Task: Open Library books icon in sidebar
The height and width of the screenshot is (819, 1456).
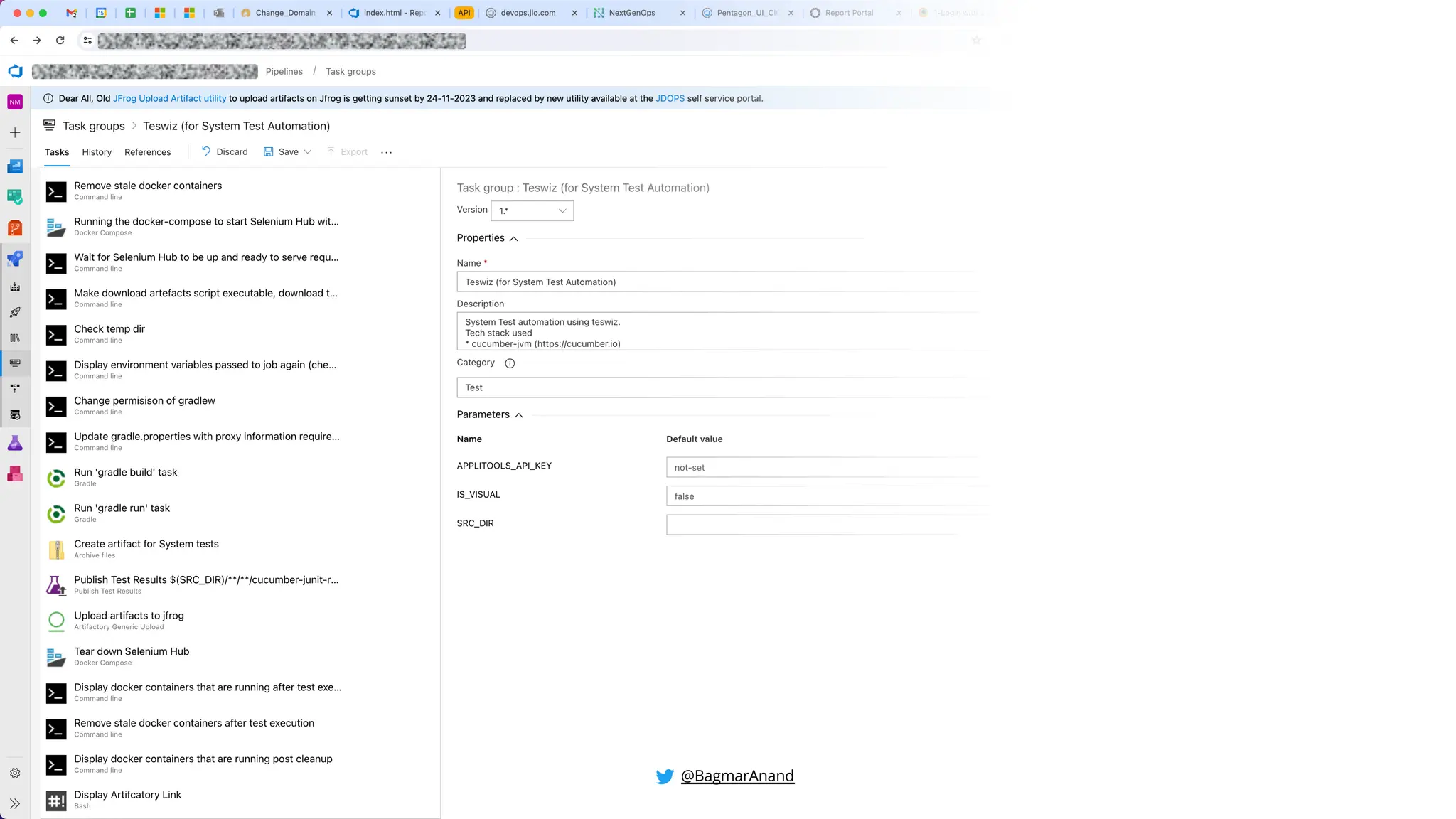Action: (x=15, y=338)
